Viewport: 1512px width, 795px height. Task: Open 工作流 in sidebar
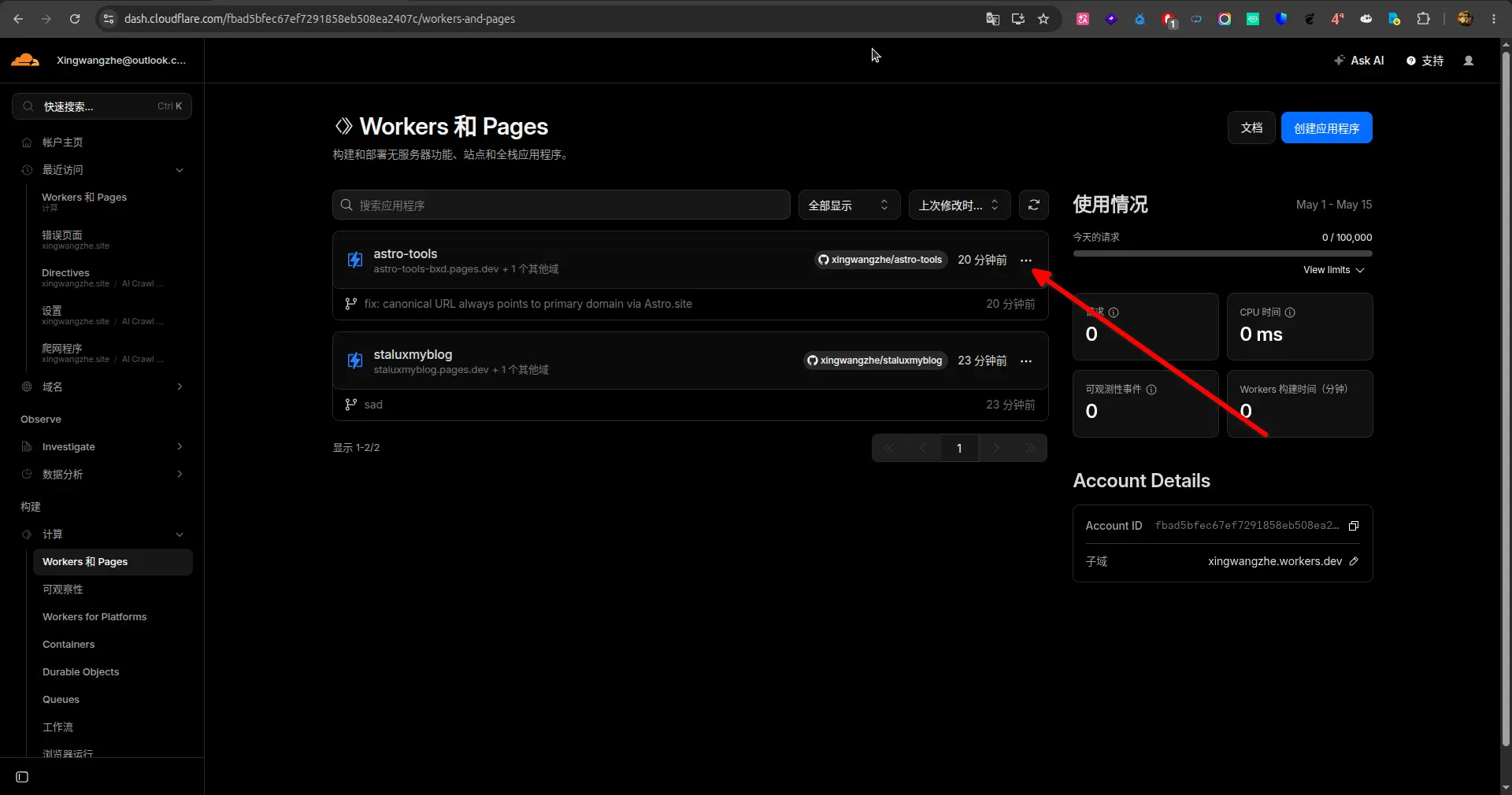click(x=57, y=727)
